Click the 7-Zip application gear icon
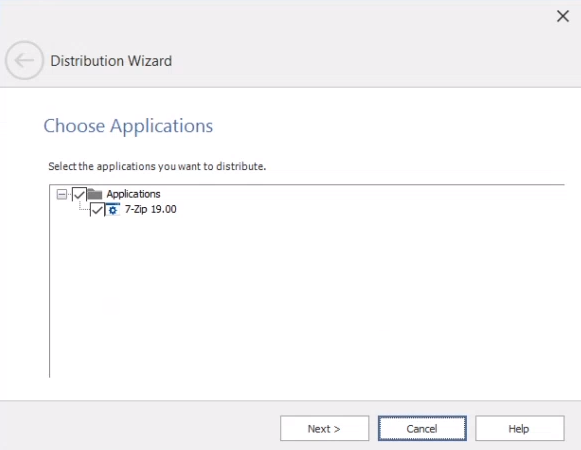Image resolution: width=581 pixels, height=450 pixels. [113, 209]
